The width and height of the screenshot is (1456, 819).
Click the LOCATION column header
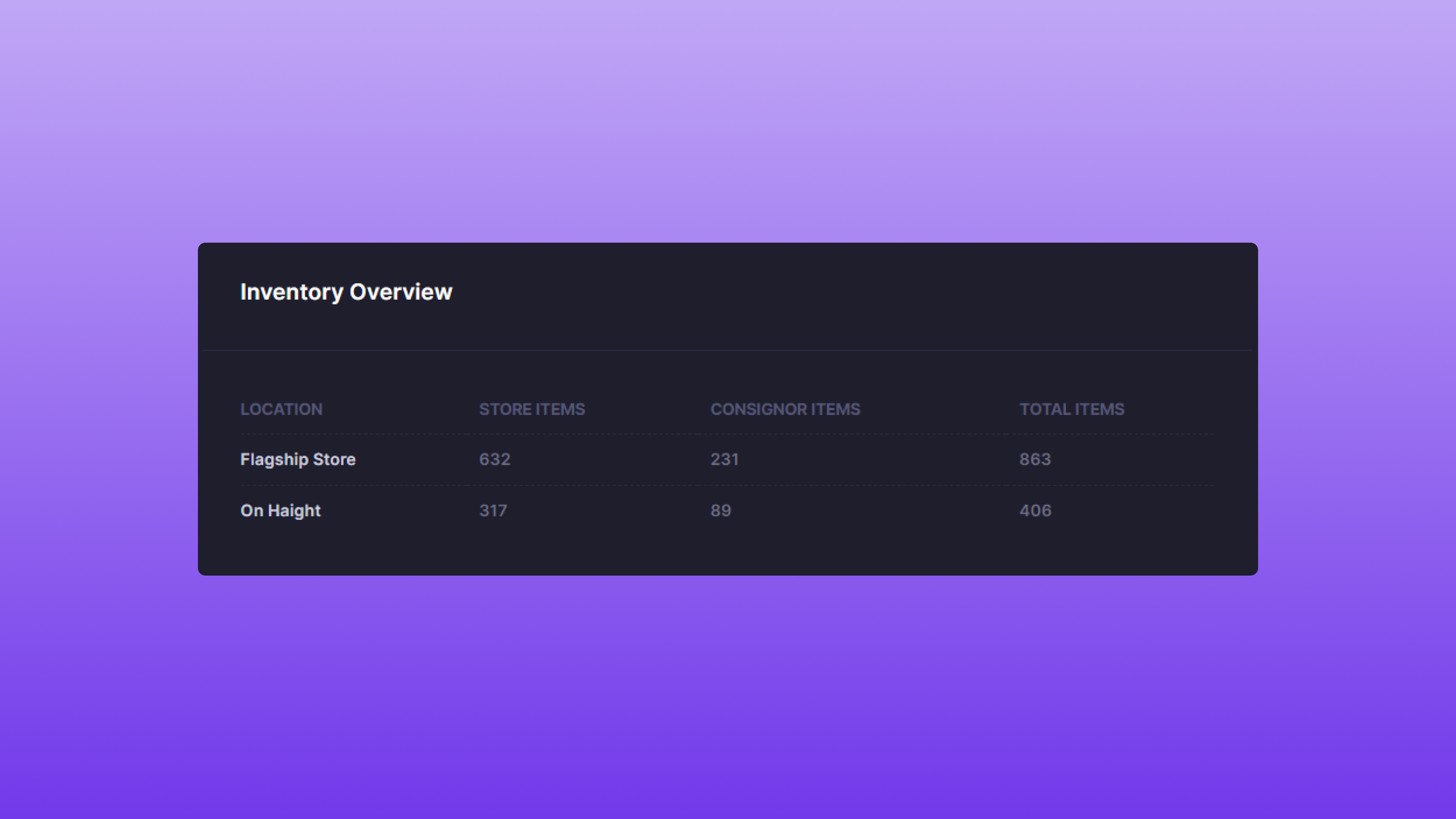click(x=281, y=409)
